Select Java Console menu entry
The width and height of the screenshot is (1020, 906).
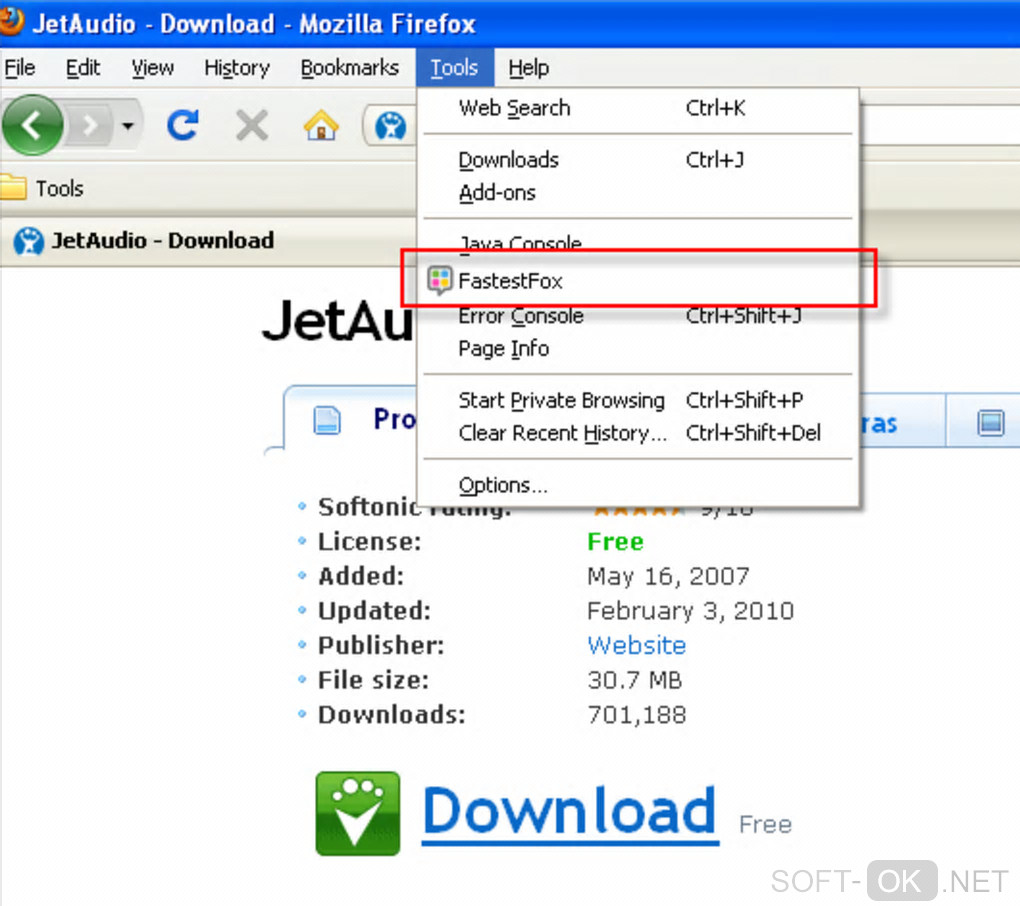coord(638,241)
